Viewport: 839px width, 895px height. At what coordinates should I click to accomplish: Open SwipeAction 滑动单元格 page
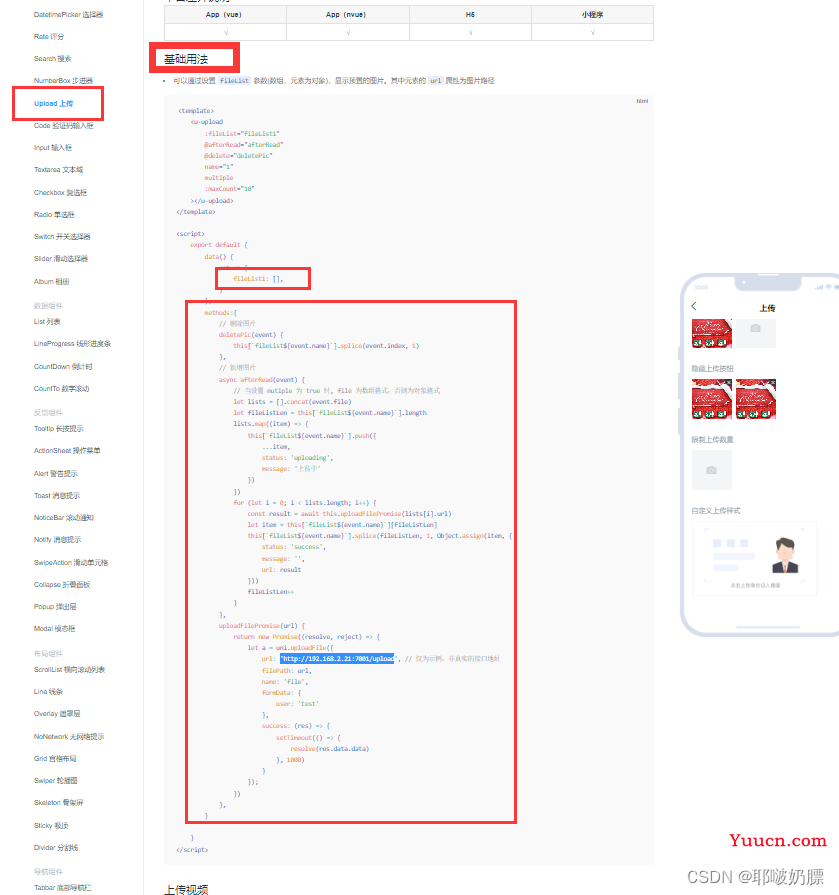(71, 563)
